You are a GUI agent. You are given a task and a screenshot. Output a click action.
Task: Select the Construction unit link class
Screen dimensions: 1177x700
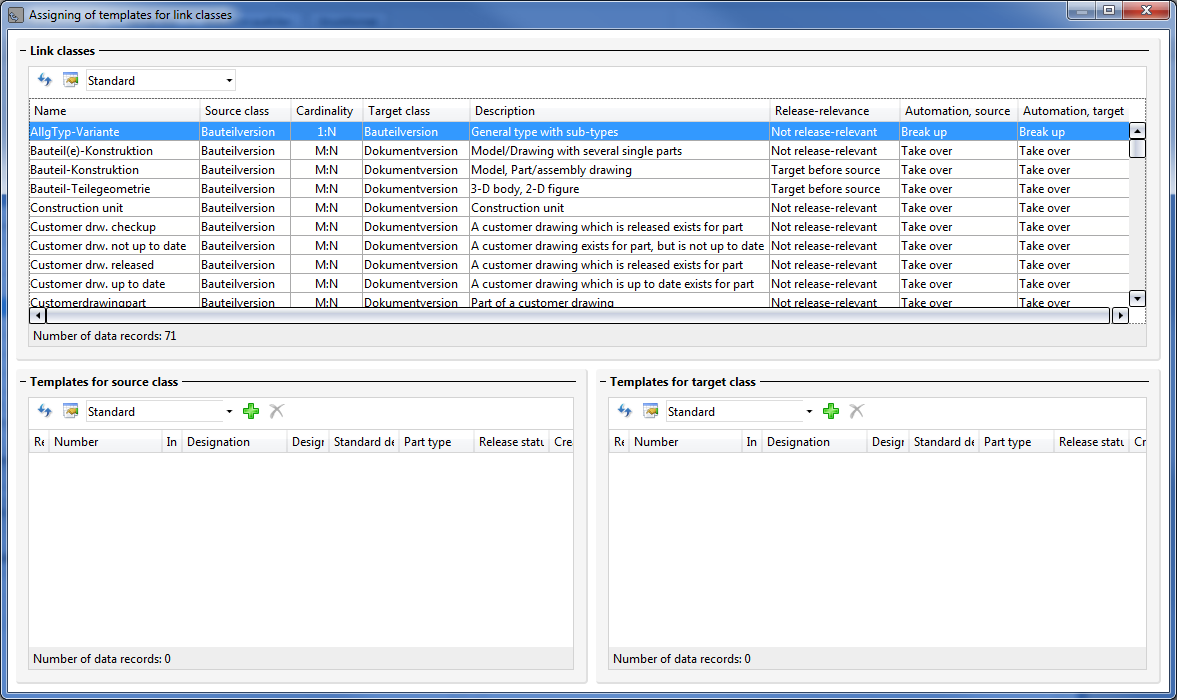point(80,208)
